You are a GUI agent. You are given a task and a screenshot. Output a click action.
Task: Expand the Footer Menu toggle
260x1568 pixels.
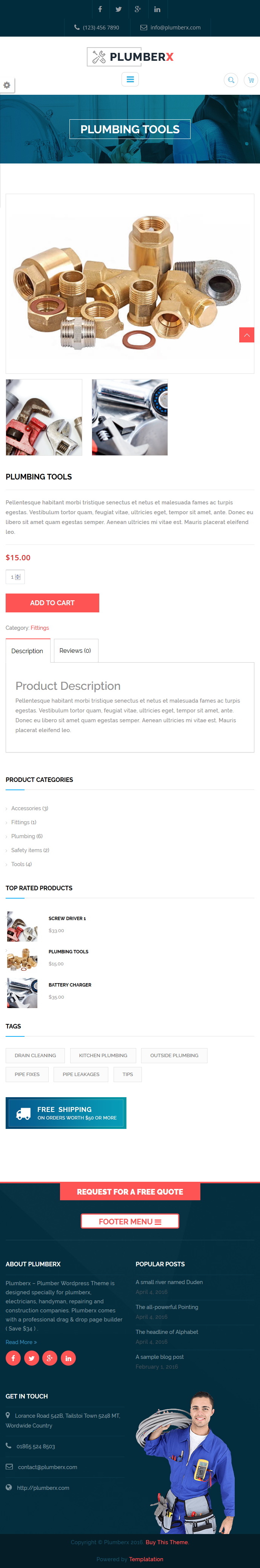point(130,1221)
